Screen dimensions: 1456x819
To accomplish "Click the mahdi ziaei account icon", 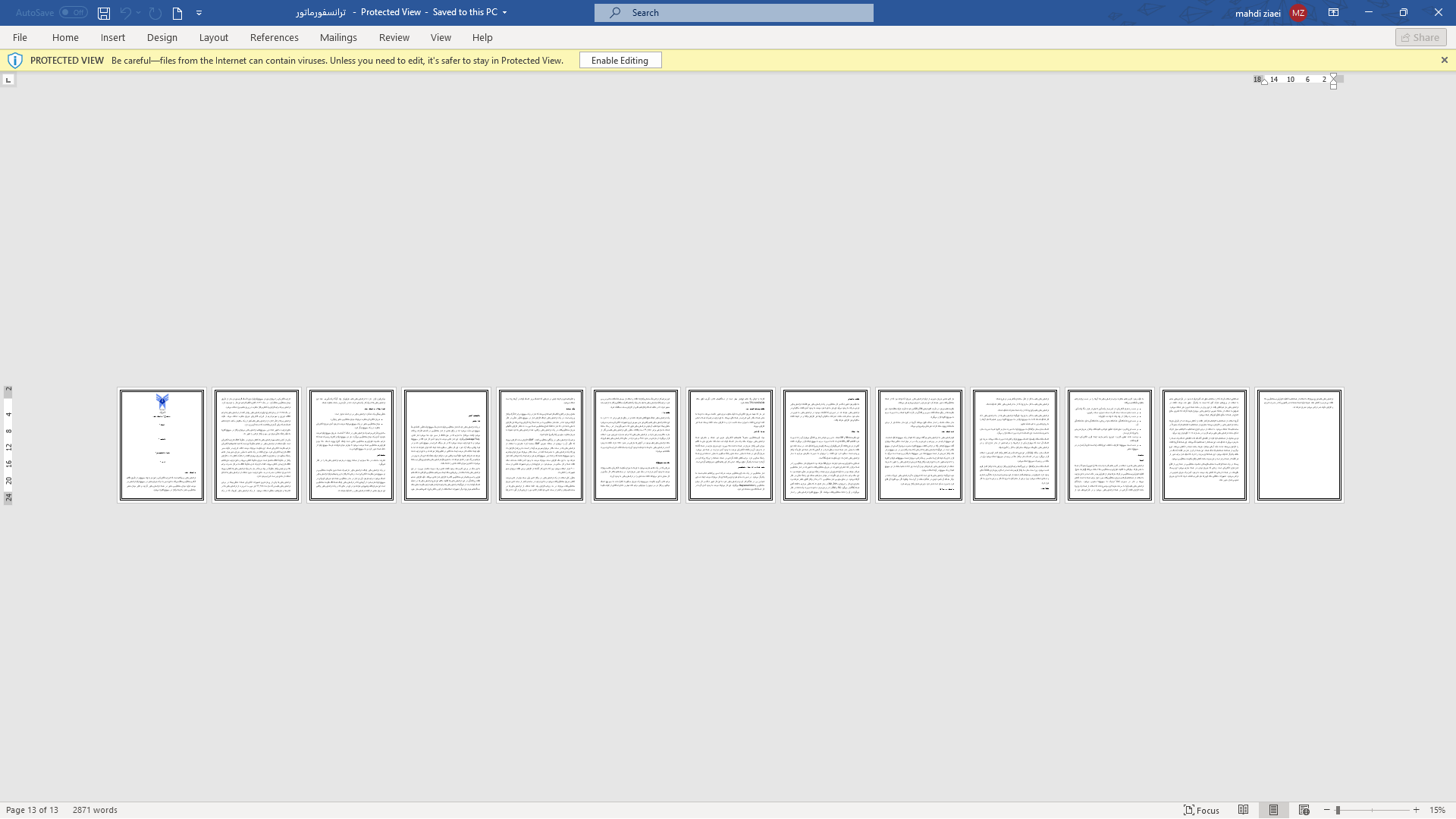I will coord(1298,12).
